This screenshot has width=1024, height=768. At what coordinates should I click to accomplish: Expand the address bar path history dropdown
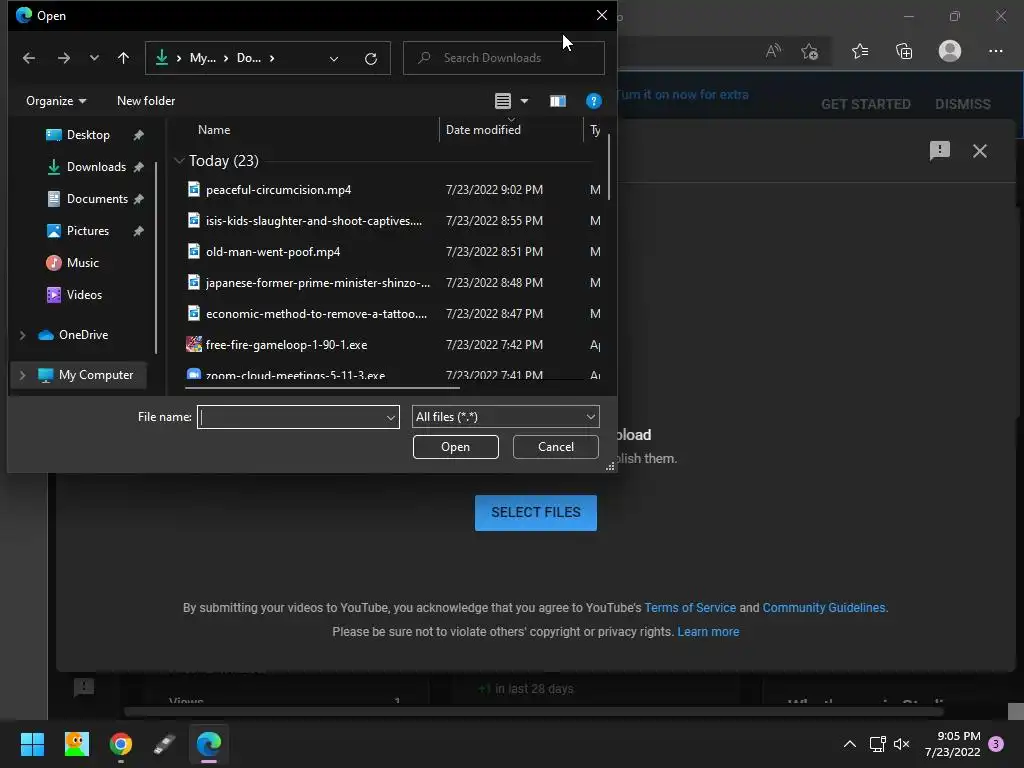point(334,59)
